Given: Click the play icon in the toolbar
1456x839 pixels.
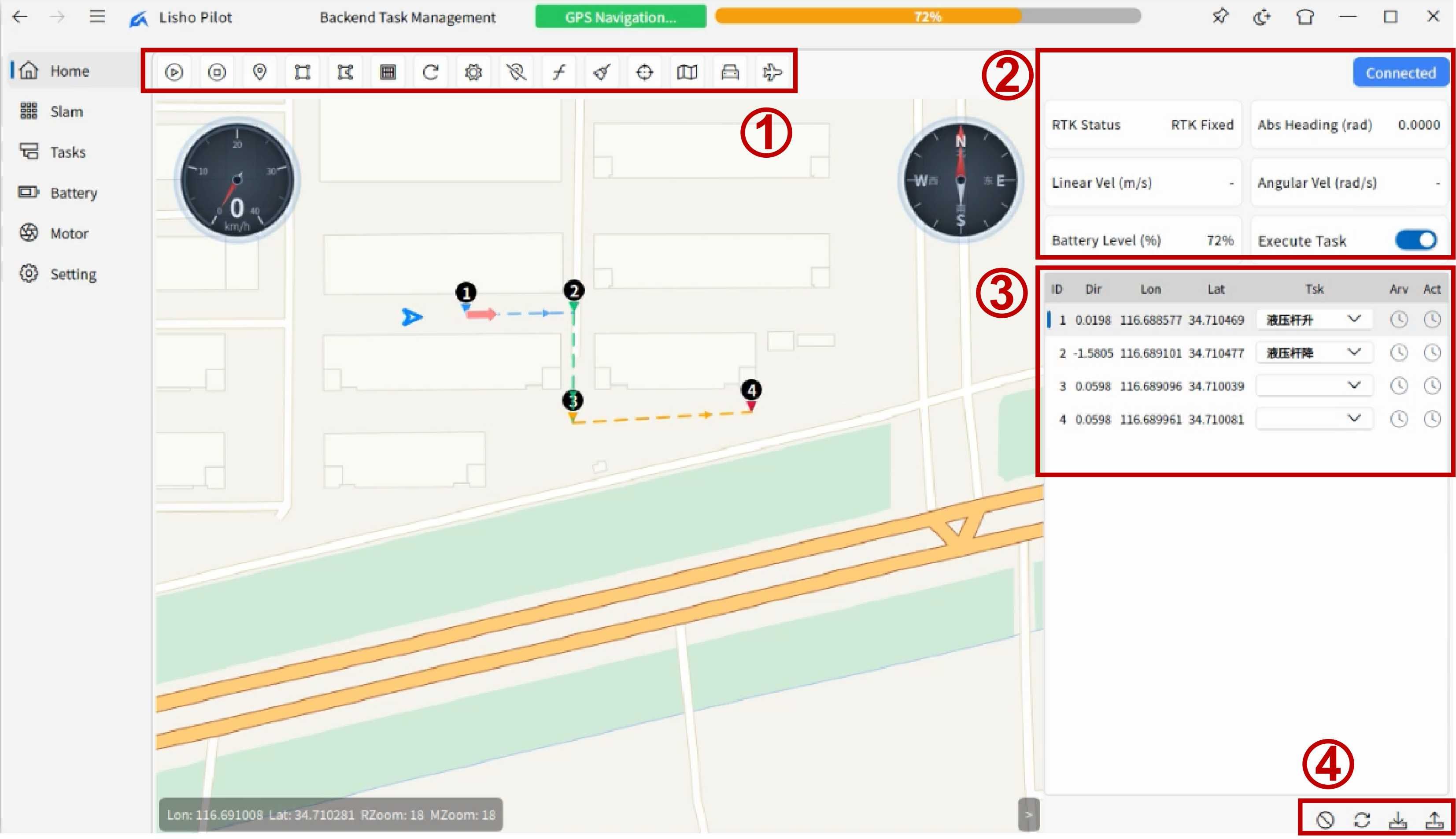Looking at the screenshot, I should (174, 72).
